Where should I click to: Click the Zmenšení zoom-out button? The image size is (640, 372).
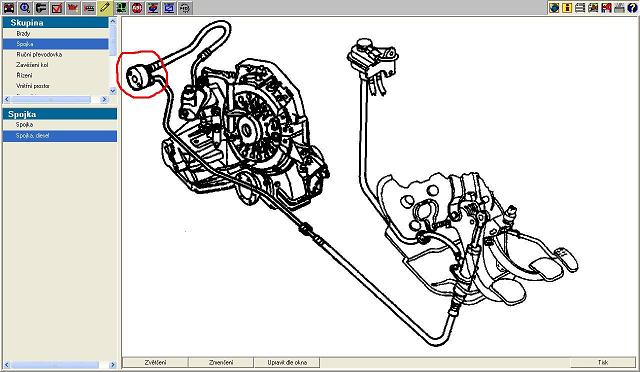221,362
